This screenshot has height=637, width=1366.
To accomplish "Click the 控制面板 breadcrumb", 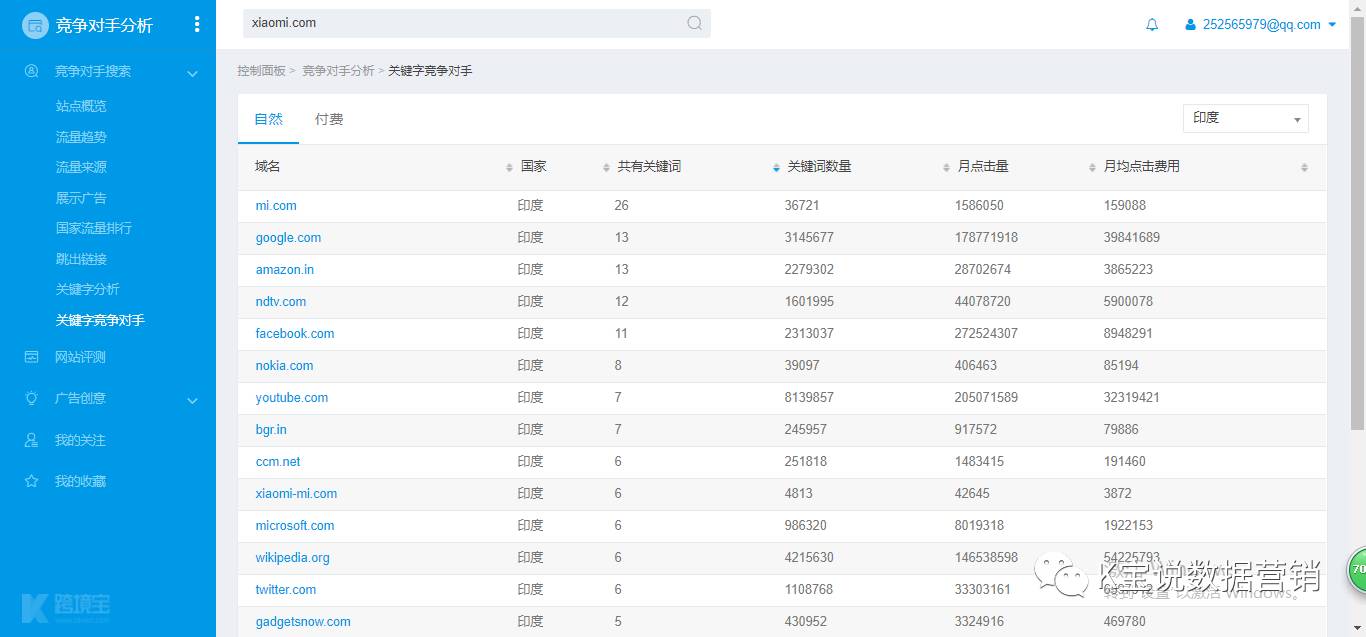I will pyautogui.click(x=261, y=71).
